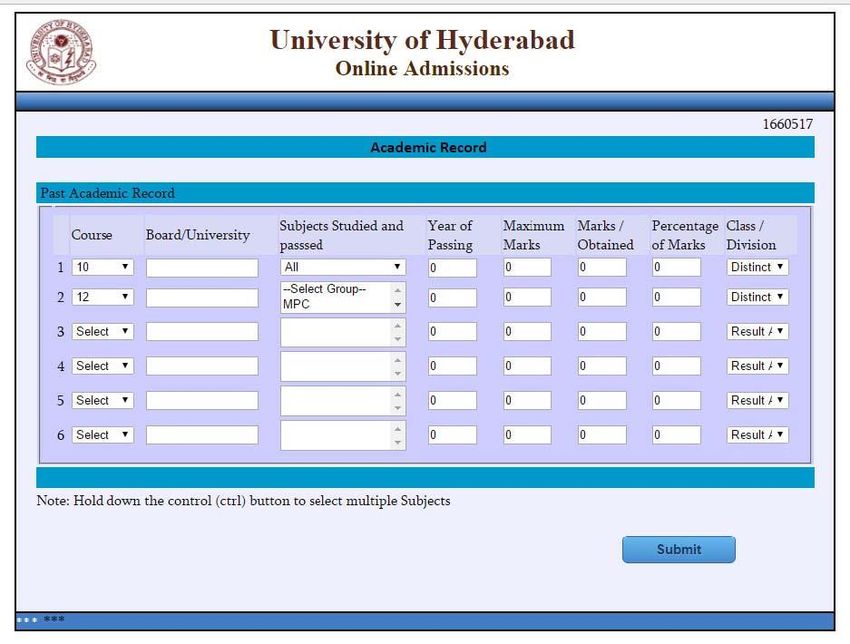This screenshot has height=644, width=850.
Task: Click Percentage of Marks field in row 2
Action: click(x=677, y=297)
